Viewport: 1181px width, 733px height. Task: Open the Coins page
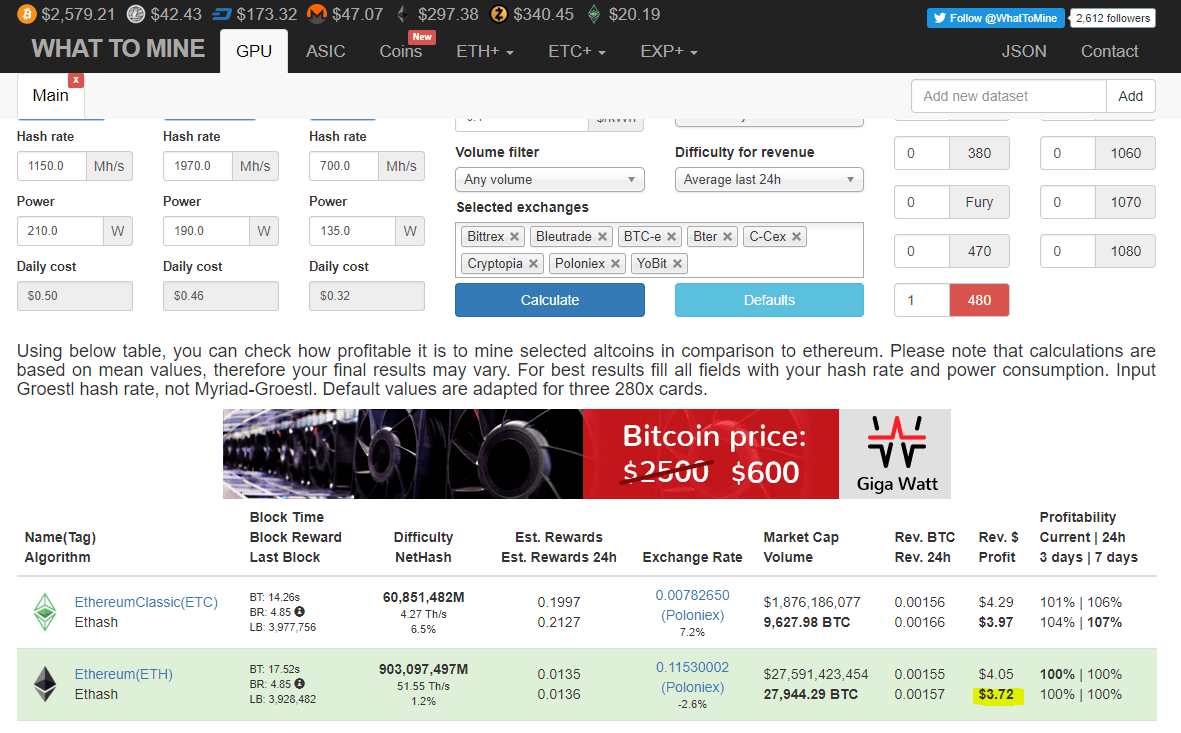(x=401, y=51)
